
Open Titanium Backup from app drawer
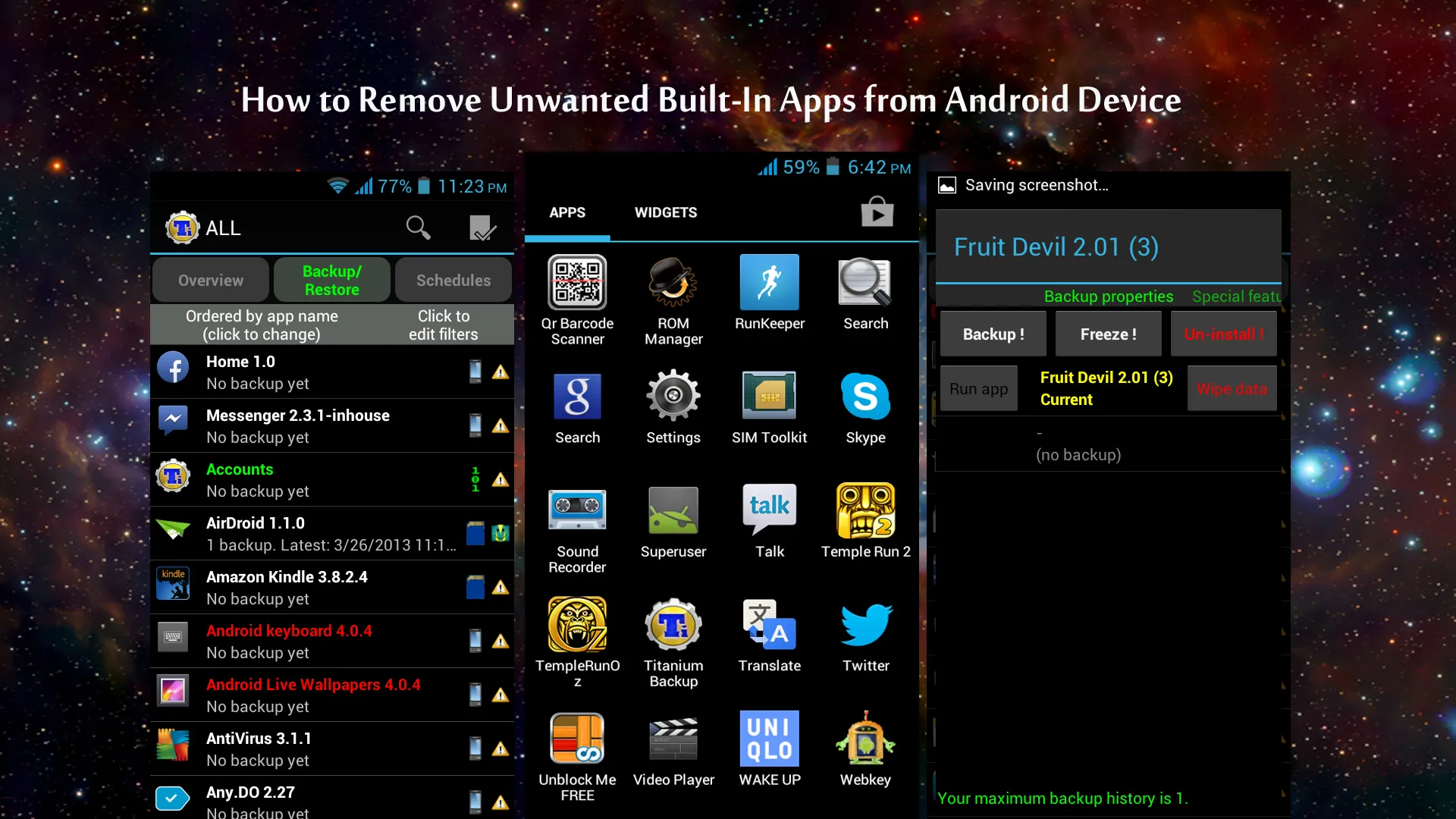coord(673,643)
